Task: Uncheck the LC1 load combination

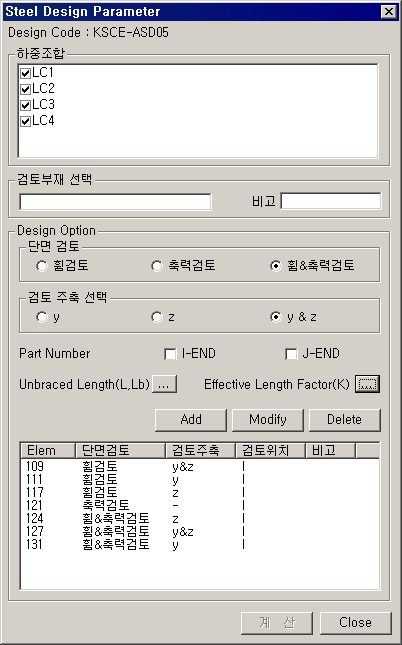Action: click(x=26, y=73)
